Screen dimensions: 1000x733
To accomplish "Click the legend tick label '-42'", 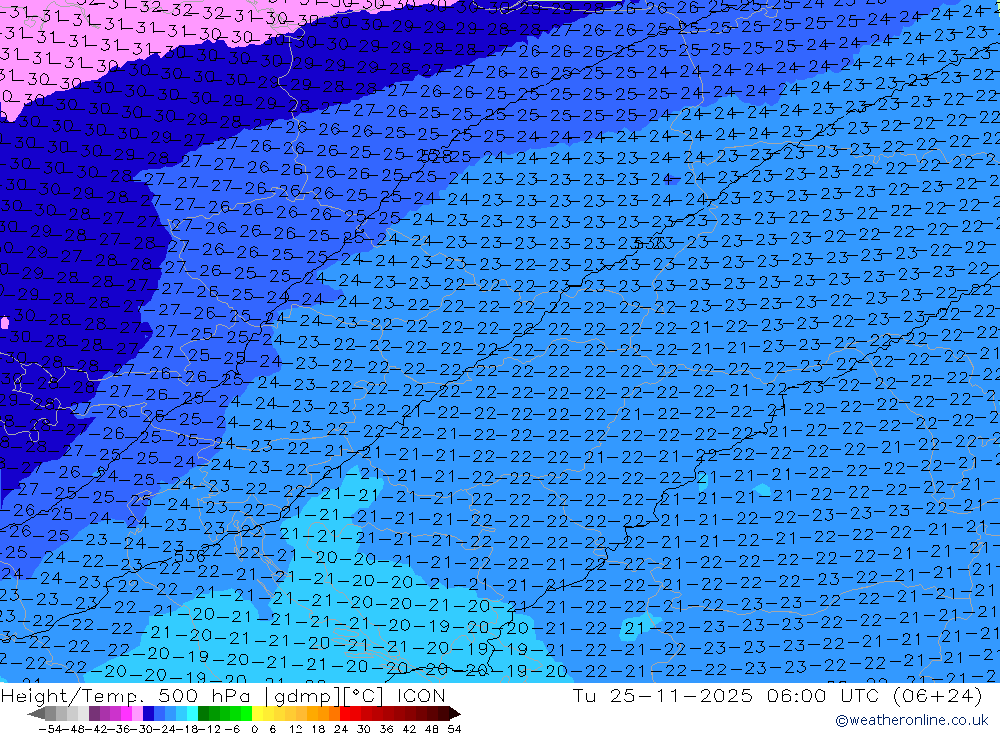I will click(x=97, y=729).
